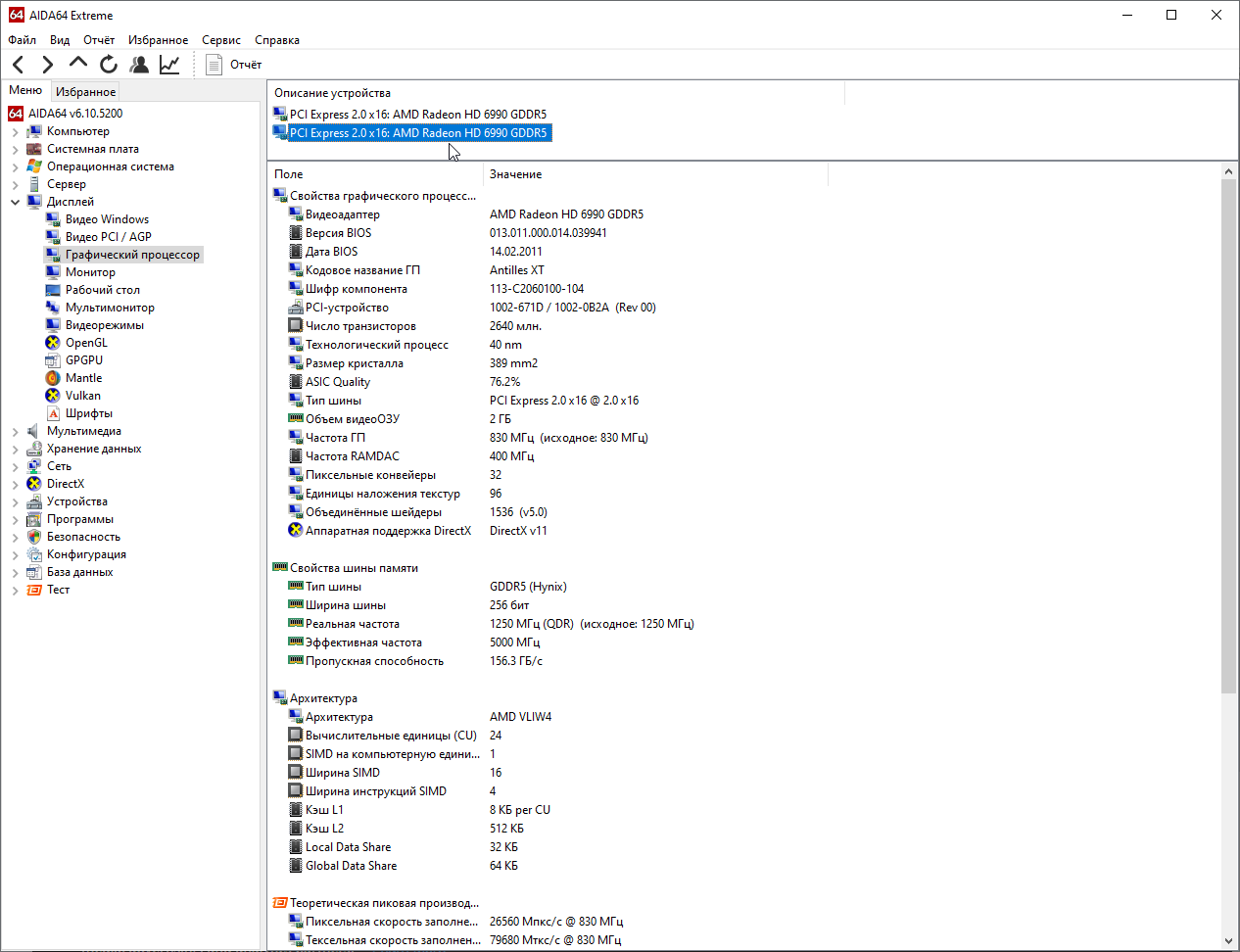
Task: Open the user profile toolbar icon
Action: pos(139,65)
